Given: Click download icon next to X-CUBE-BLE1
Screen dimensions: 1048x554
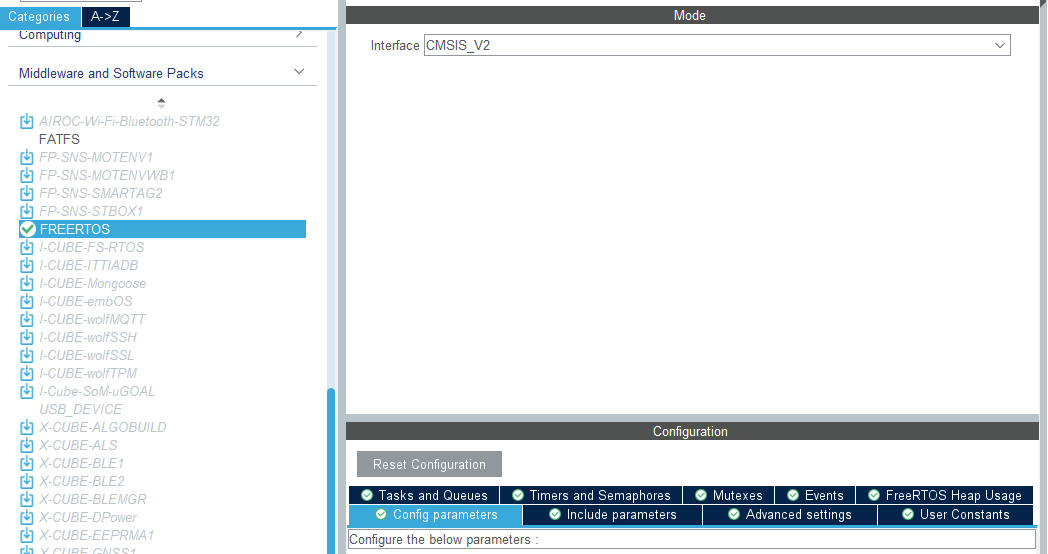Looking at the screenshot, I should coord(27,463).
